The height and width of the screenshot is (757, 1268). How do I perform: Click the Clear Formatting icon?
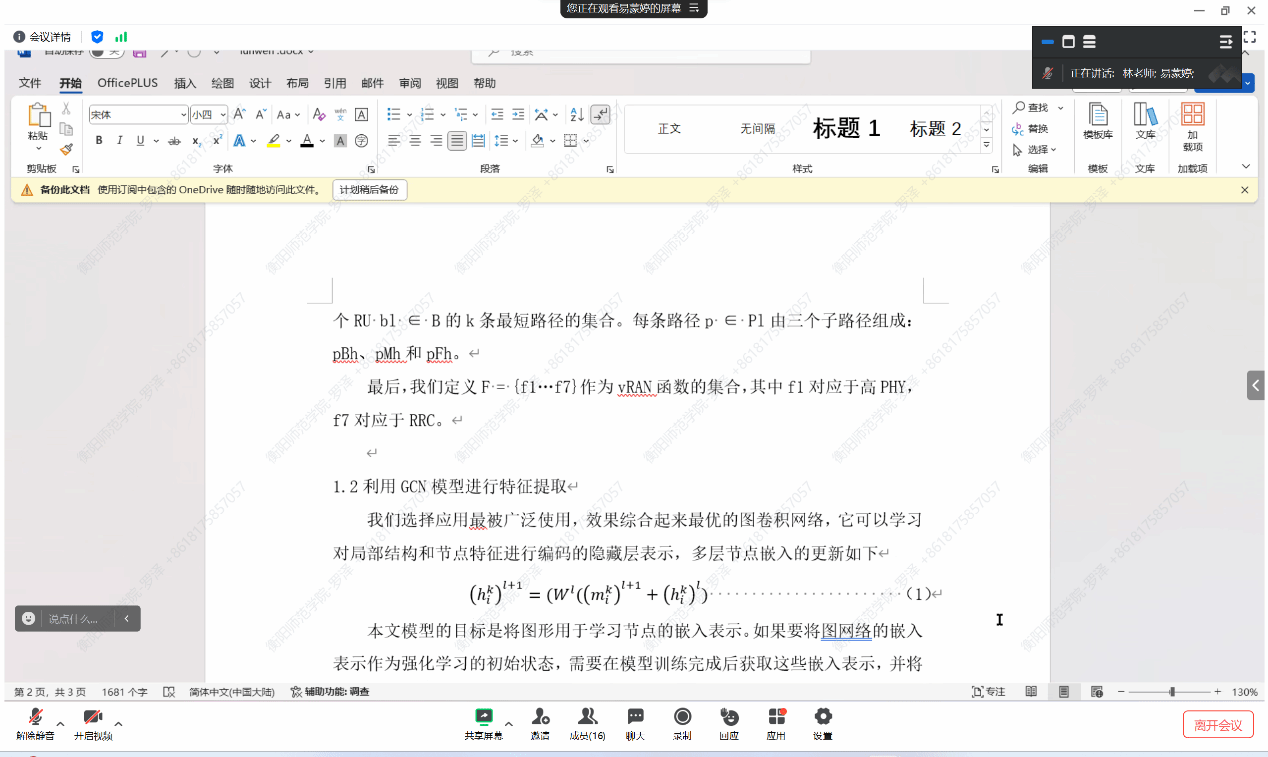click(319, 115)
